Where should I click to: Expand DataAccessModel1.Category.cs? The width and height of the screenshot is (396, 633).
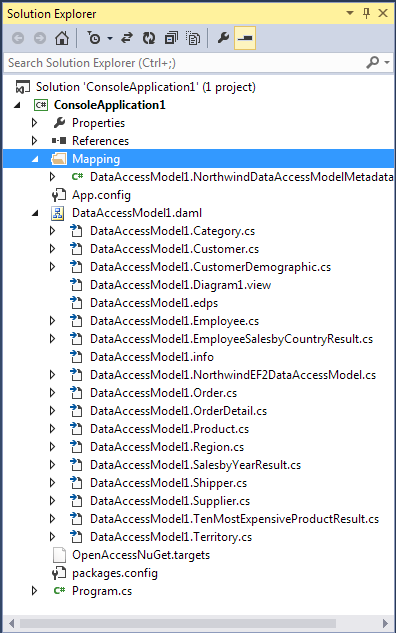[52, 231]
